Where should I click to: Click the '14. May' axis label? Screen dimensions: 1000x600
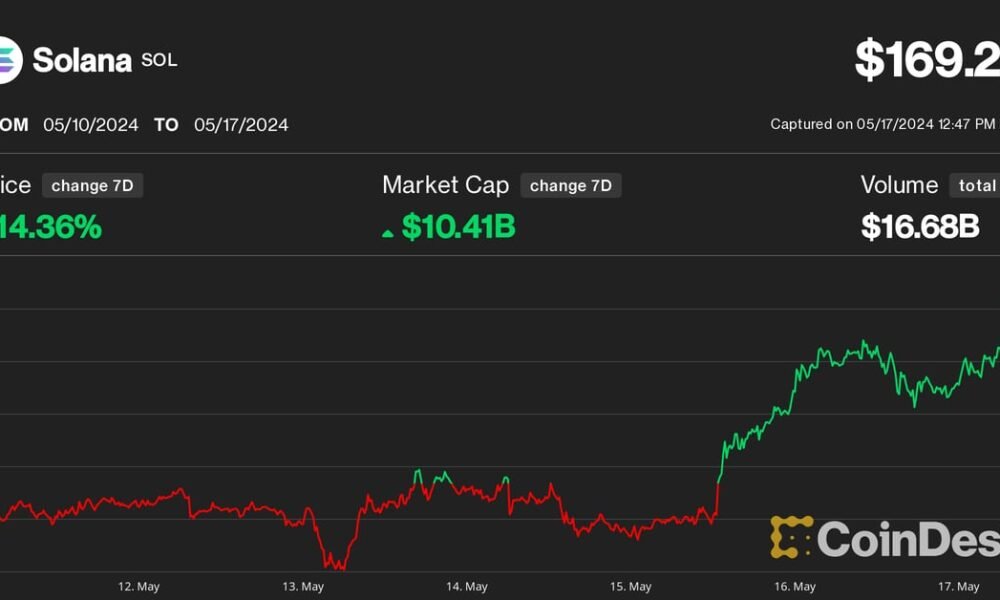pos(466,586)
